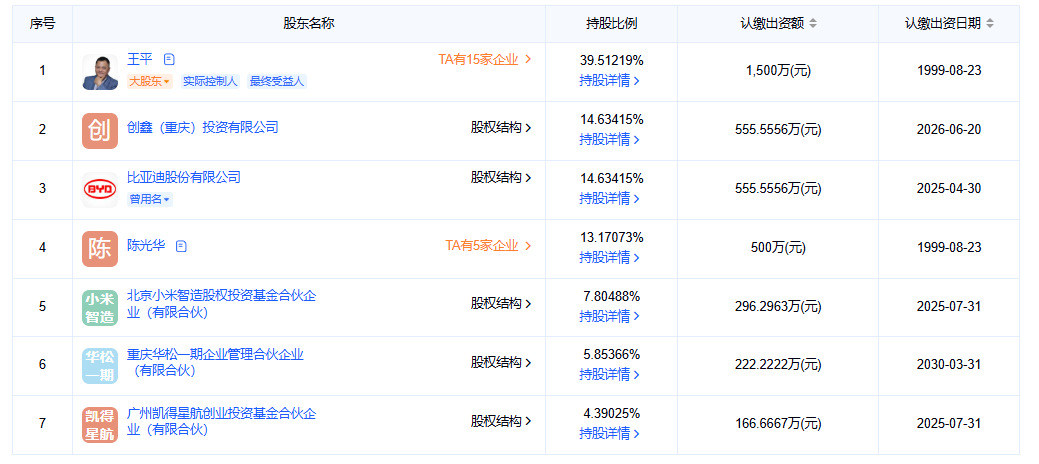1039x464 pixels.
Task: Click the 股东名称 column header
Action: click(x=309, y=24)
